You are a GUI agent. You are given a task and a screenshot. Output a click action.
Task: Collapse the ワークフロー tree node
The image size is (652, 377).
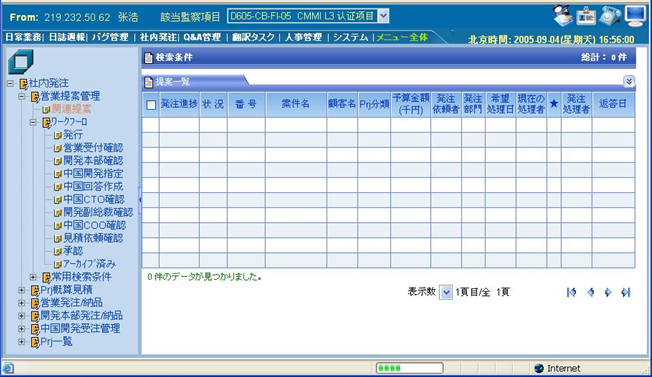click(33, 123)
